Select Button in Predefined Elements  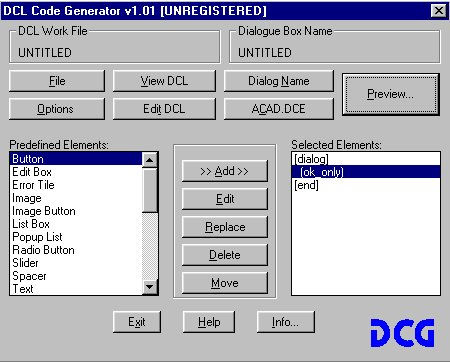[x=76, y=159]
